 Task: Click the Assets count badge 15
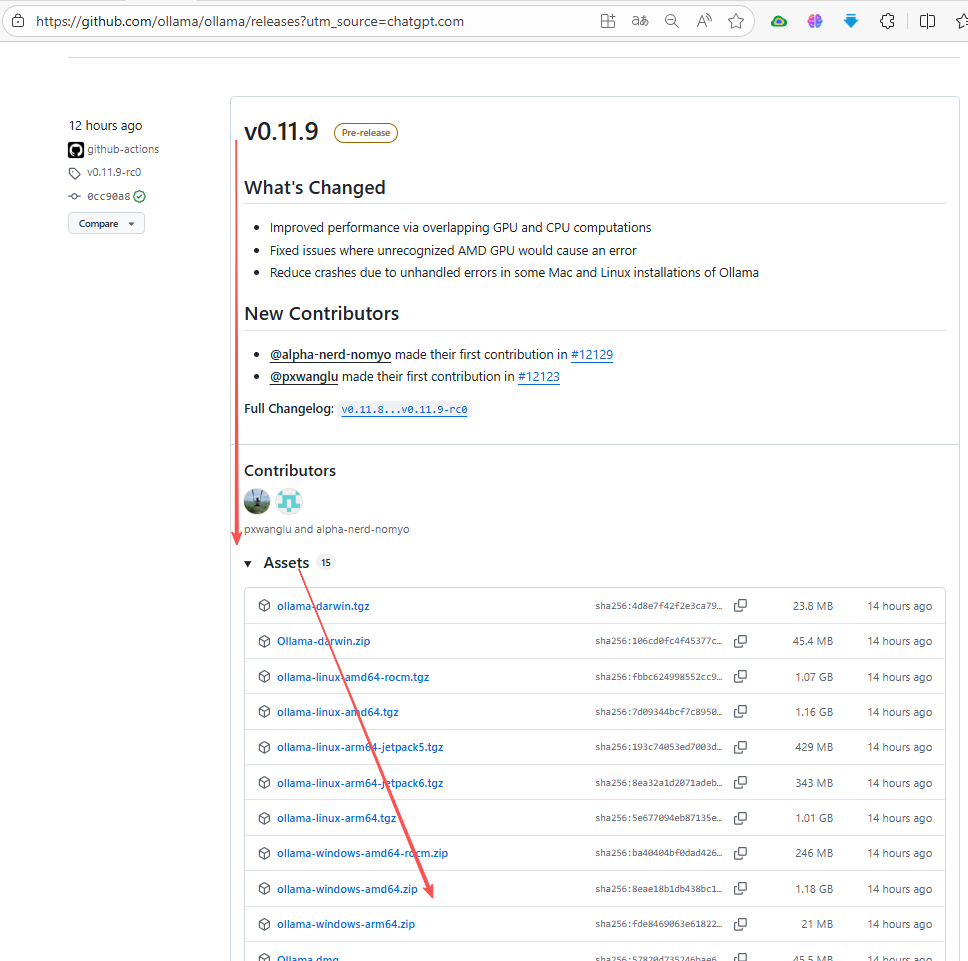[326, 563]
